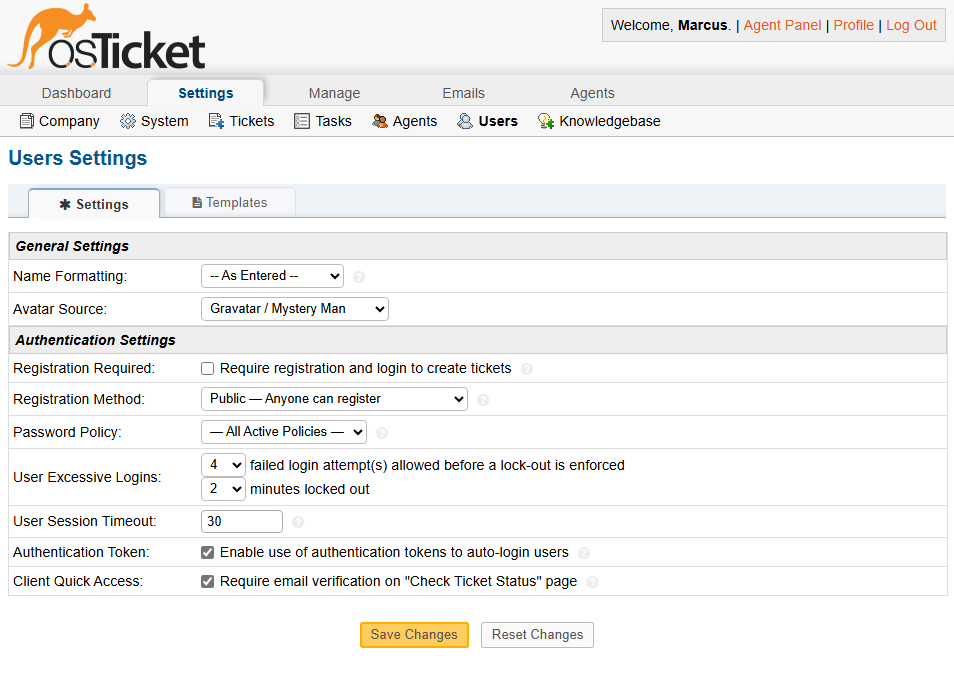Click the Agents people icon
The height and width of the screenshot is (682, 954).
click(x=380, y=121)
